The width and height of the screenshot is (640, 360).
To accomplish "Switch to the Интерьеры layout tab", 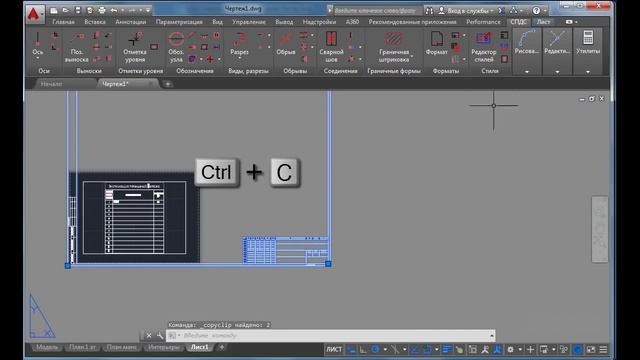I will 164,347.
